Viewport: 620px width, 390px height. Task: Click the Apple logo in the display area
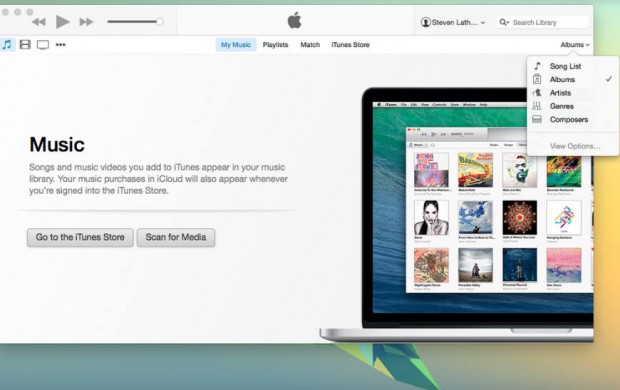pyautogui.click(x=295, y=20)
